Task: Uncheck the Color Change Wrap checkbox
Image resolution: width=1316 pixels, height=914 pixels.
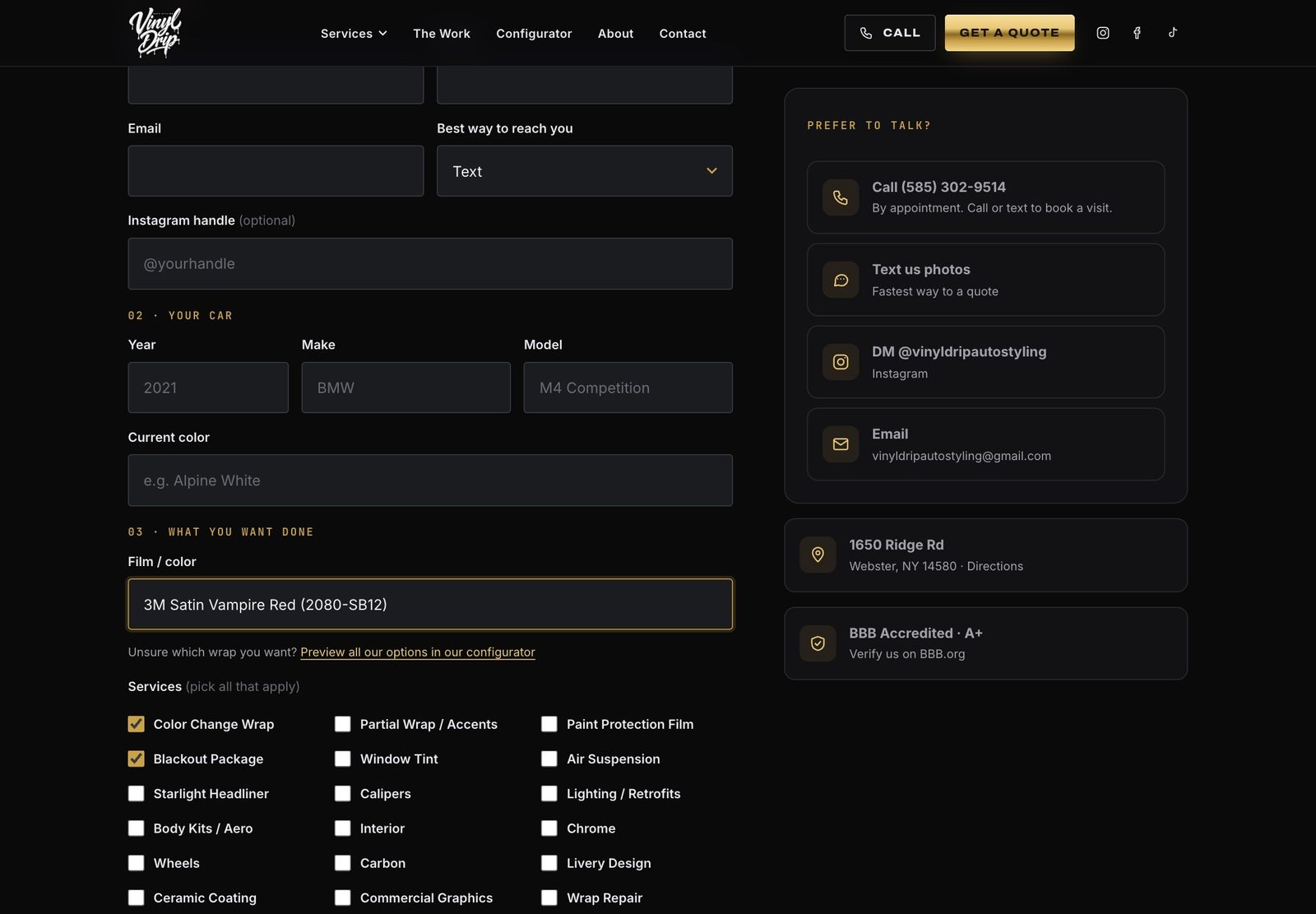Action: pos(137,724)
